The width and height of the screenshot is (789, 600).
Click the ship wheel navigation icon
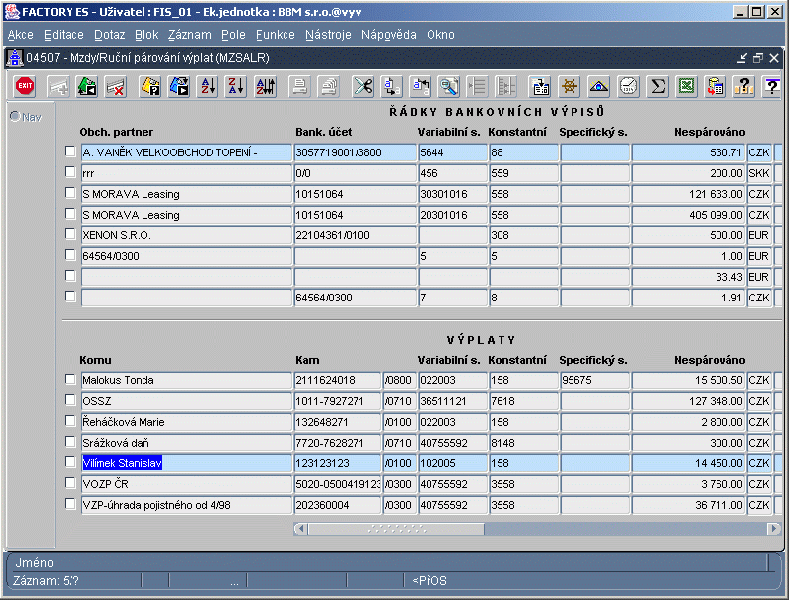coord(570,87)
